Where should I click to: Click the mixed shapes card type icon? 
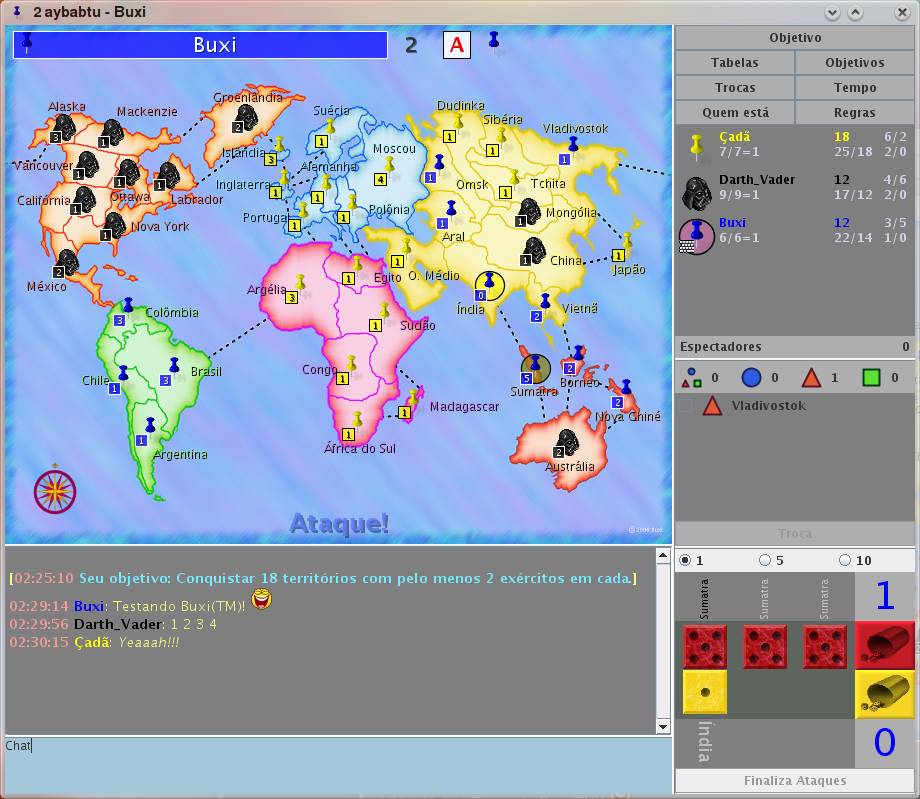click(692, 377)
